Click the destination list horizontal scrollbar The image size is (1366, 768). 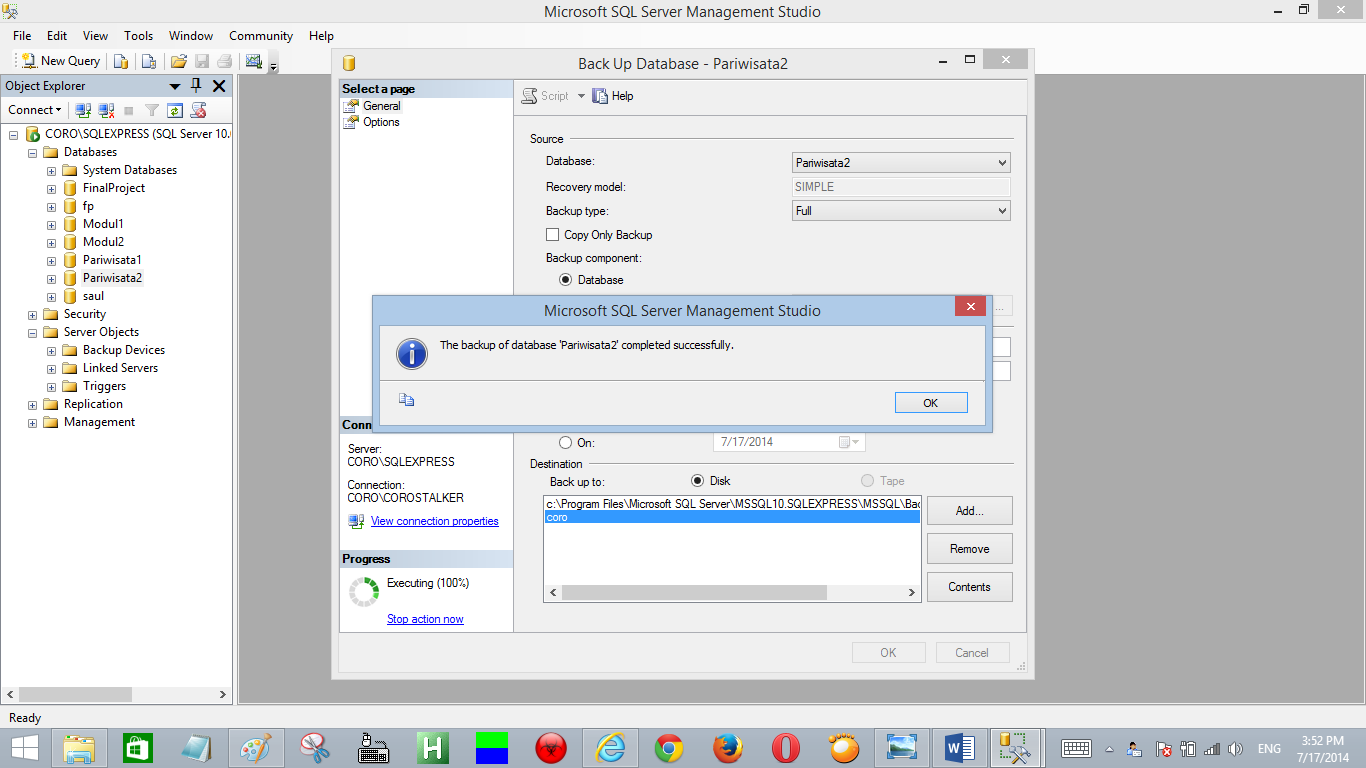coord(732,592)
